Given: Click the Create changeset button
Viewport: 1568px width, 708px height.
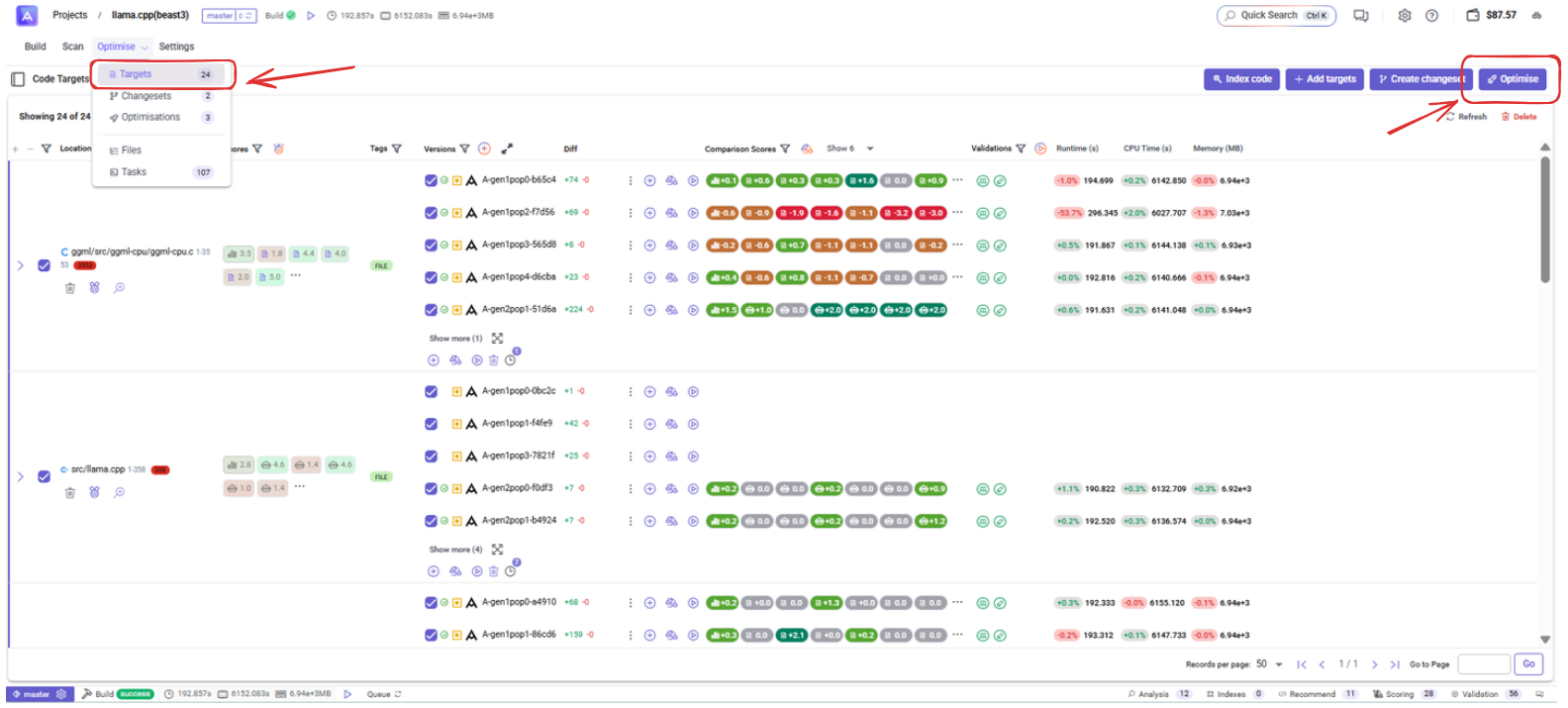Looking at the screenshot, I should (x=1421, y=79).
